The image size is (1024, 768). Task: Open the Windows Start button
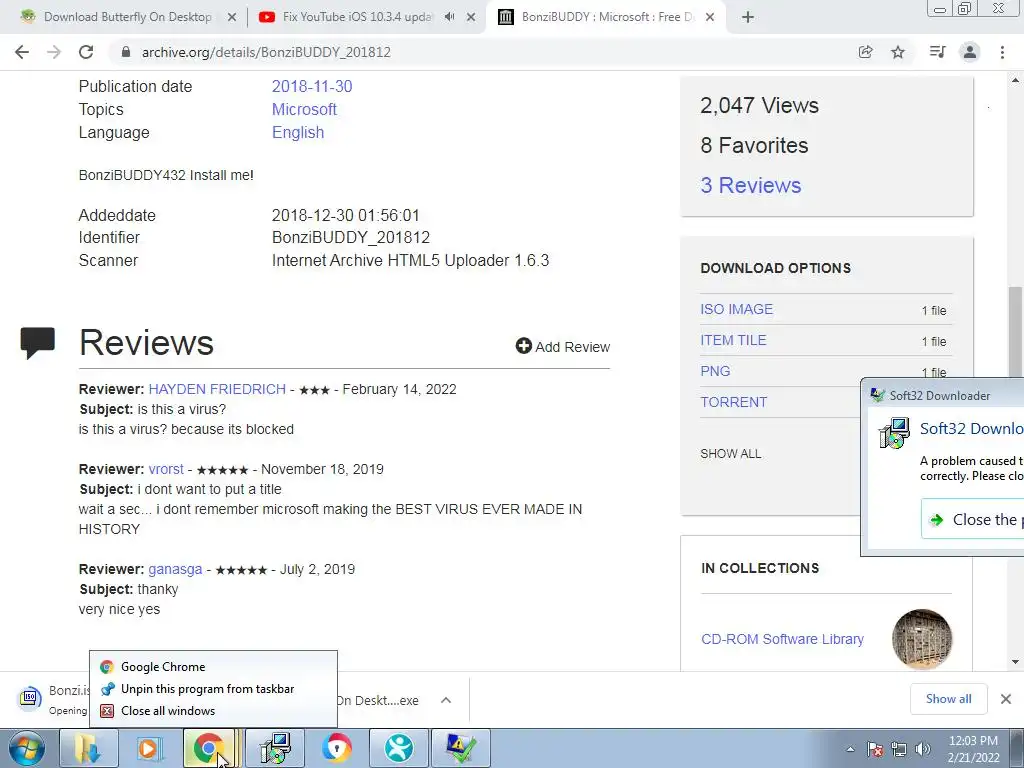click(x=26, y=748)
